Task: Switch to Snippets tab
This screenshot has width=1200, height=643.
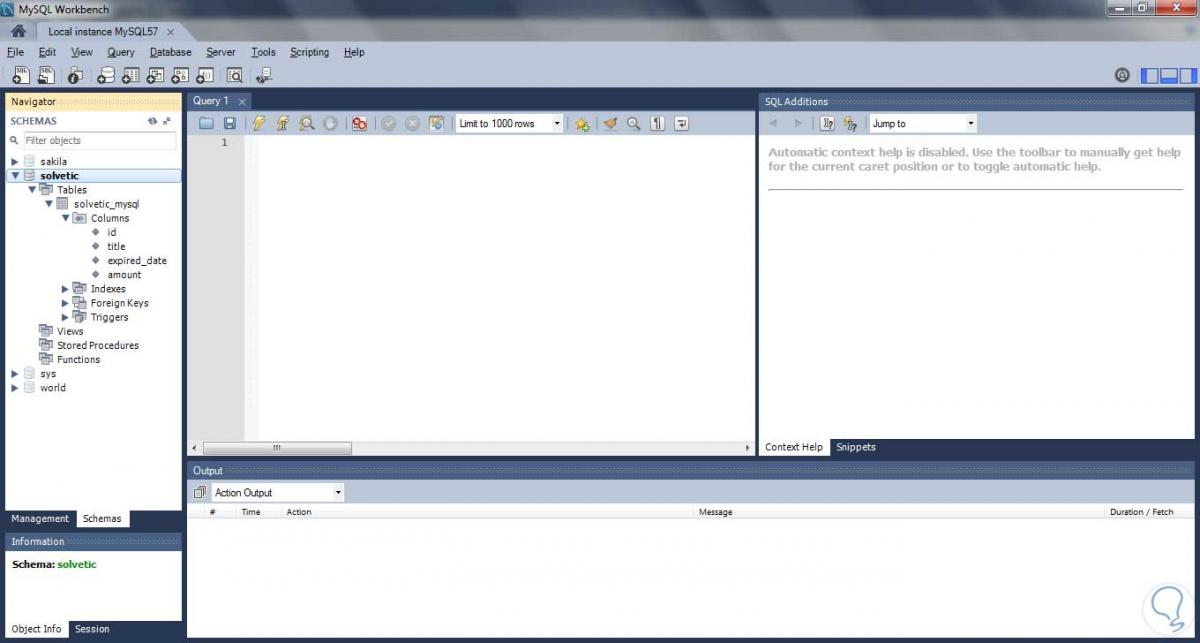Action: coord(855,447)
